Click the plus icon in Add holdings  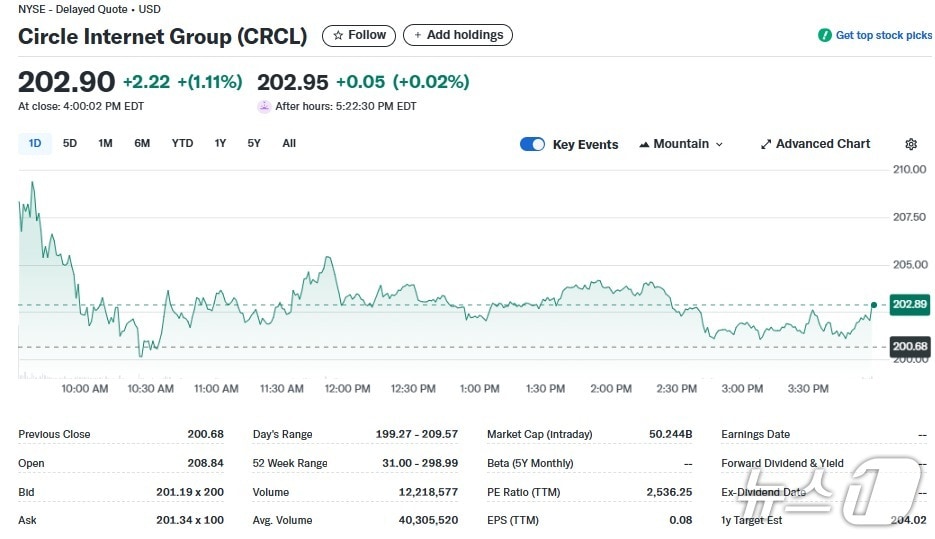tap(418, 35)
